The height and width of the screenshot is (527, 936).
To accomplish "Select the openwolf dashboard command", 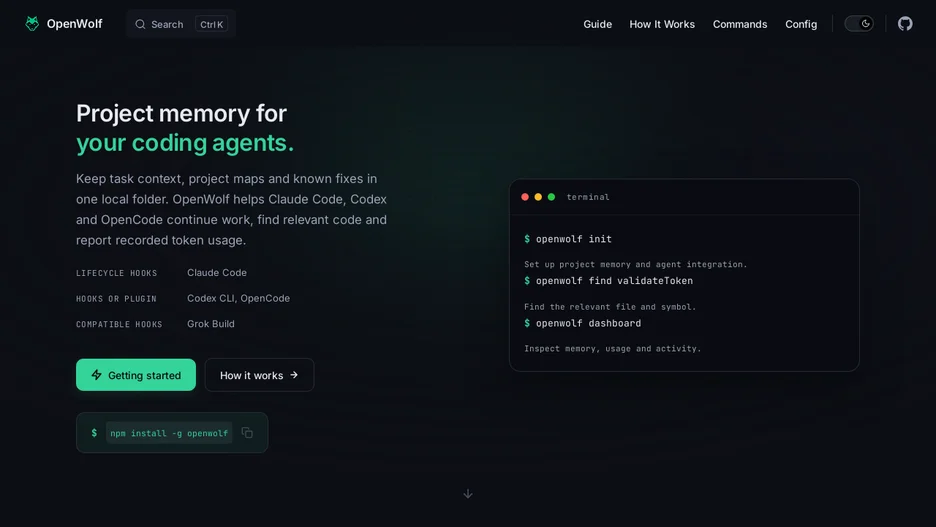I will pos(588,323).
